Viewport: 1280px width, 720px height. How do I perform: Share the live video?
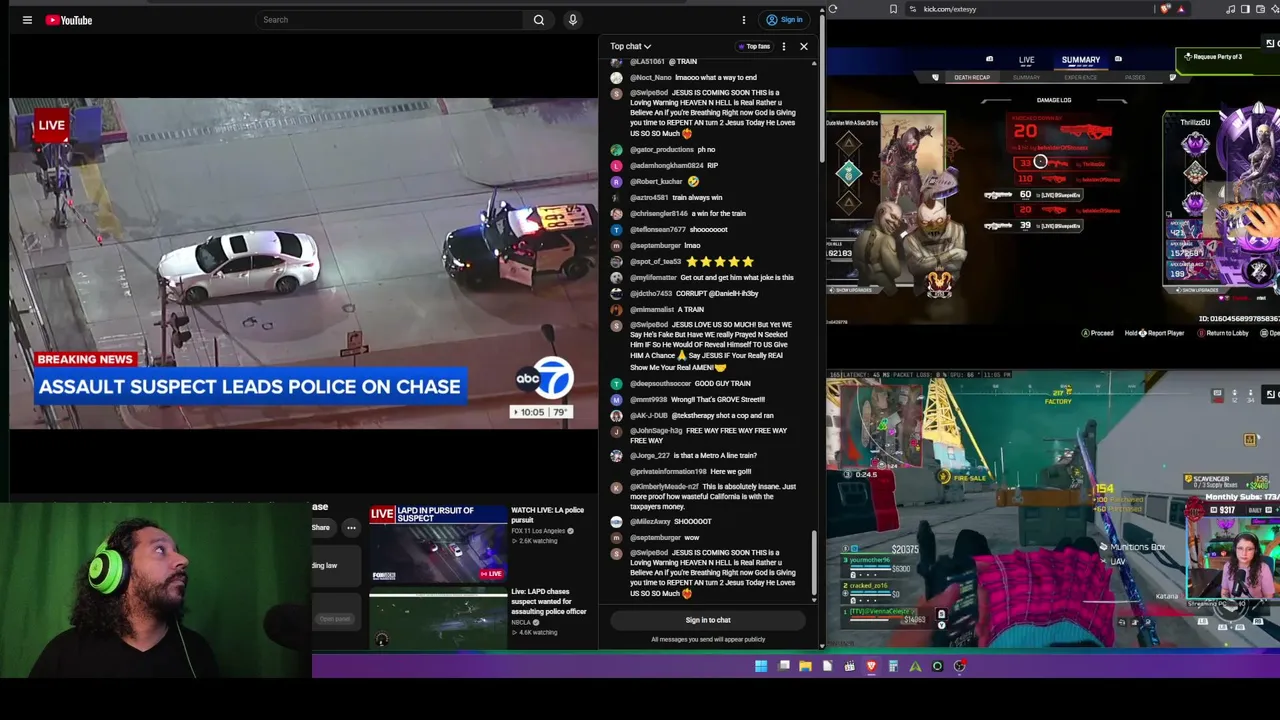321,528
